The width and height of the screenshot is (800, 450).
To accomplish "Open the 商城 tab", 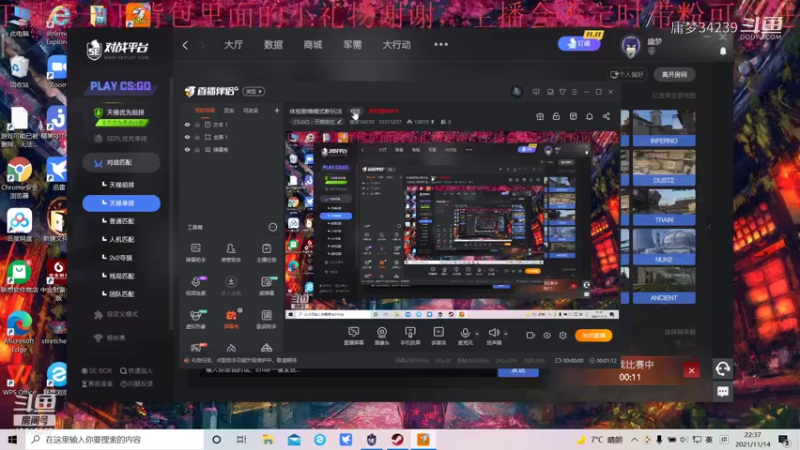I will click(313, 45).
